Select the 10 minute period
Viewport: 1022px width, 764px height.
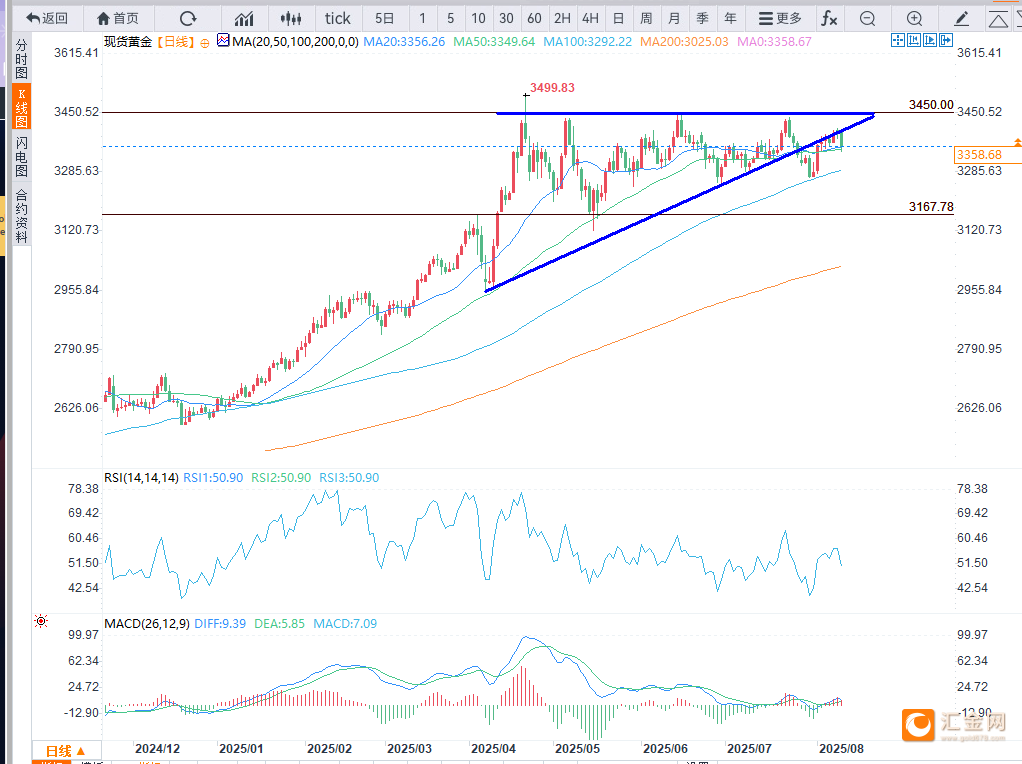(478, 18)
